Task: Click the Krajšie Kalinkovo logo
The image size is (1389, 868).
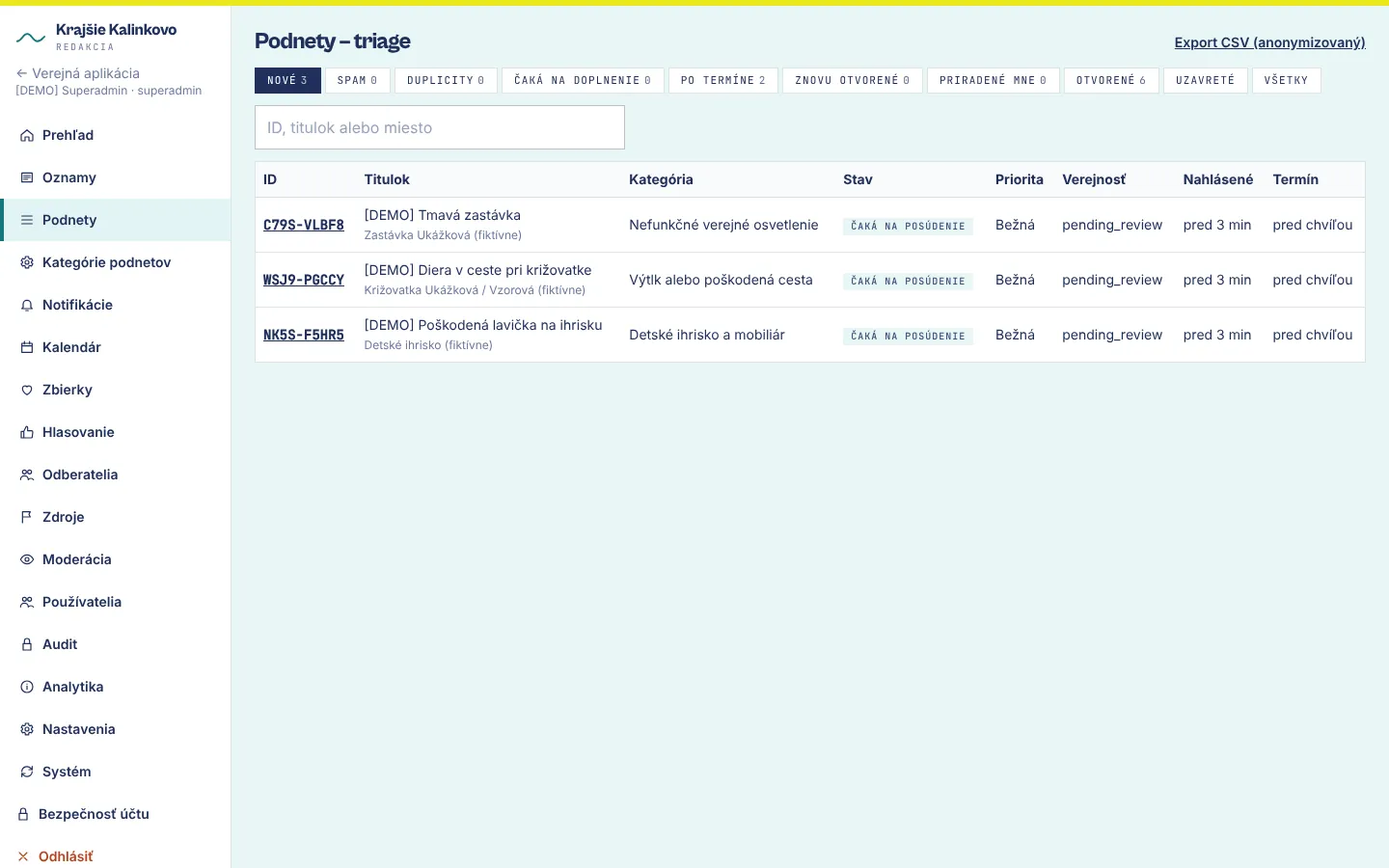Action: [x=96, y=37]
